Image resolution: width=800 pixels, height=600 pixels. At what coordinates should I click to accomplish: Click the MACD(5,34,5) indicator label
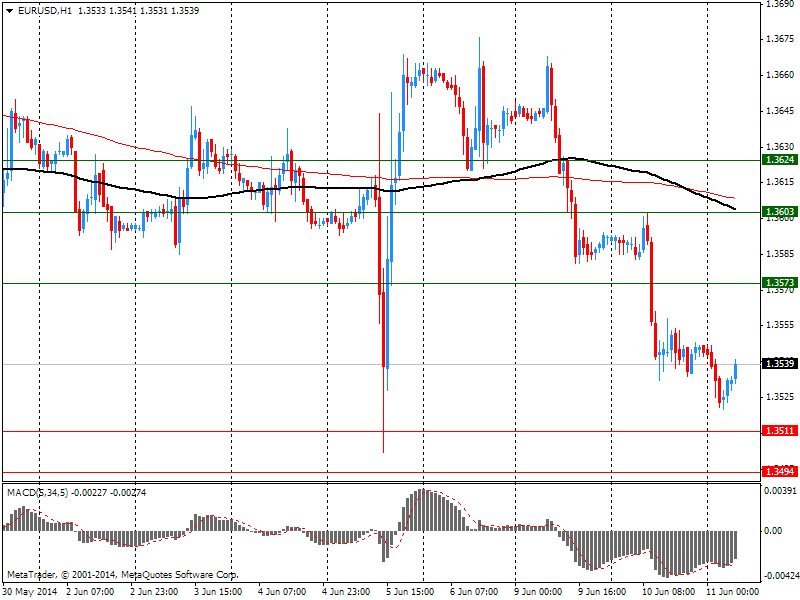tap(37, 493)
